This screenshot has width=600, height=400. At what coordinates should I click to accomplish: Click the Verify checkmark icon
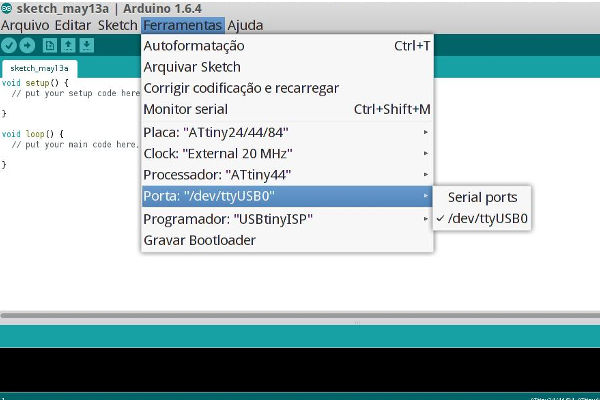pos(8,46)
